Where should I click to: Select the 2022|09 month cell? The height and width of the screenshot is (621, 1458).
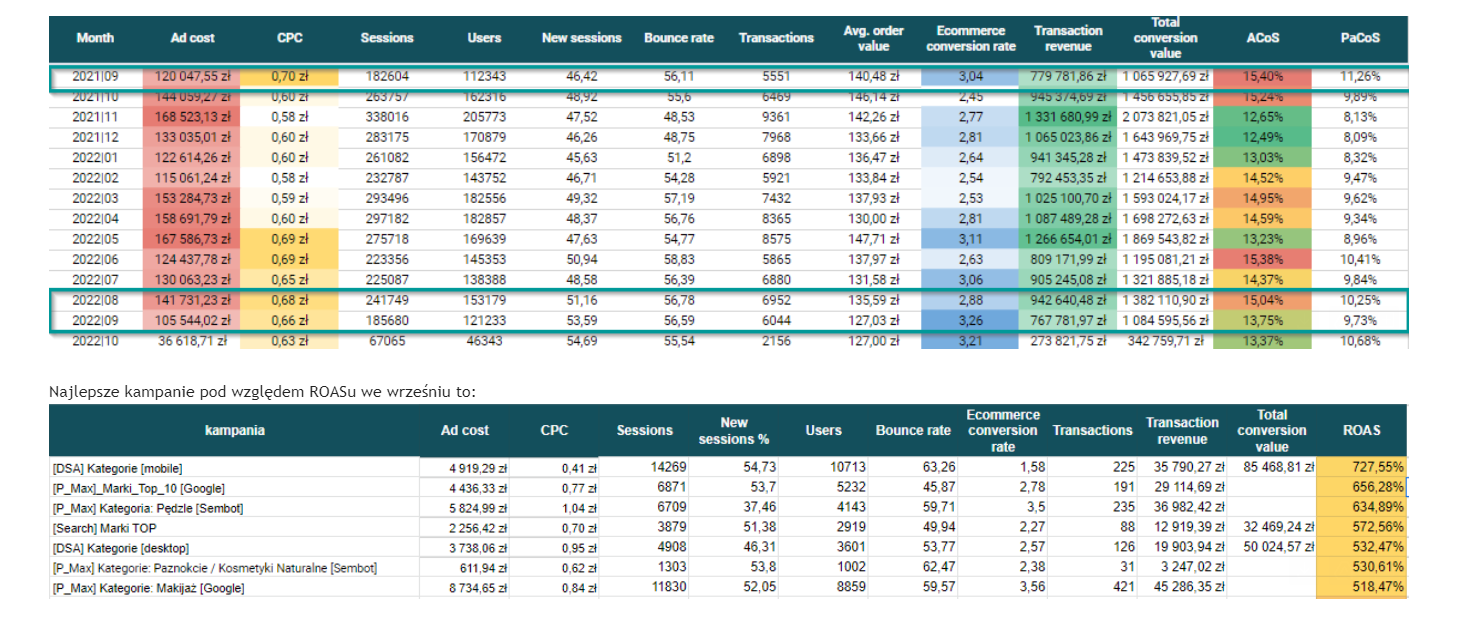(x=95, y=321)
